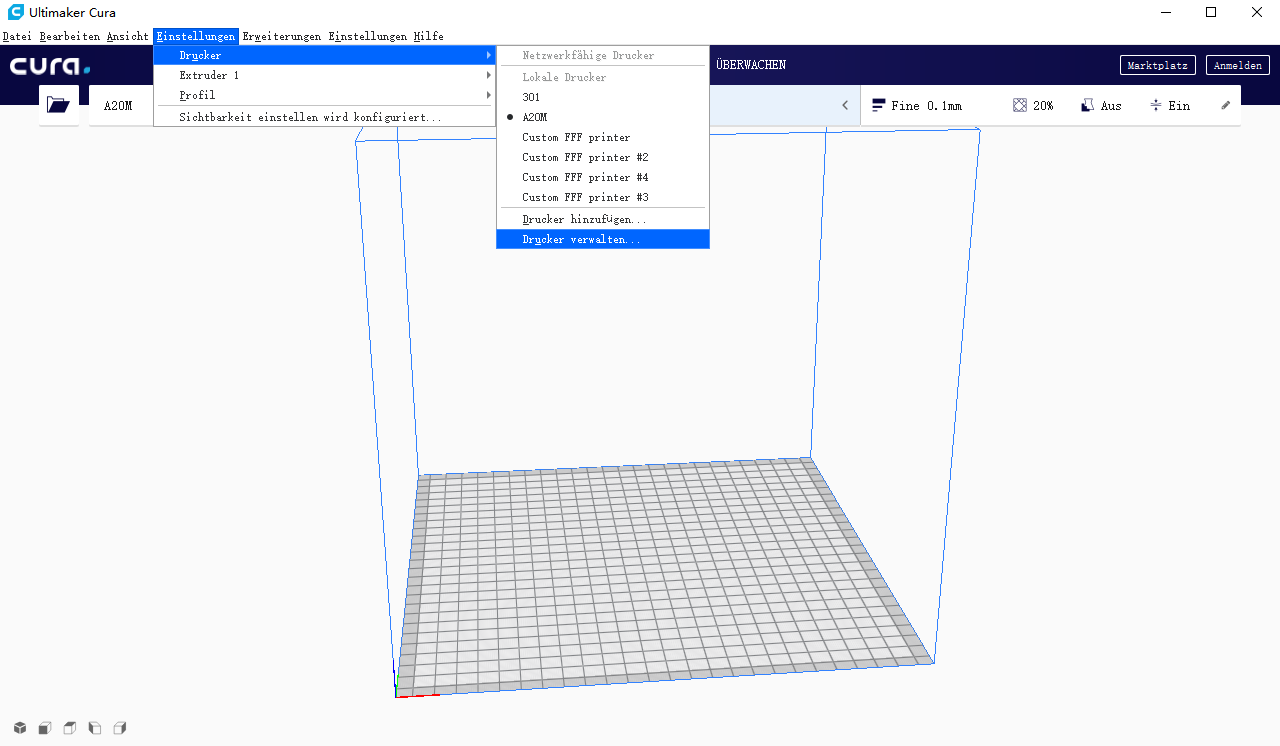Screen dimensions: 1280x746
Task: Select right side view cube icon
Action: point(120,727)
